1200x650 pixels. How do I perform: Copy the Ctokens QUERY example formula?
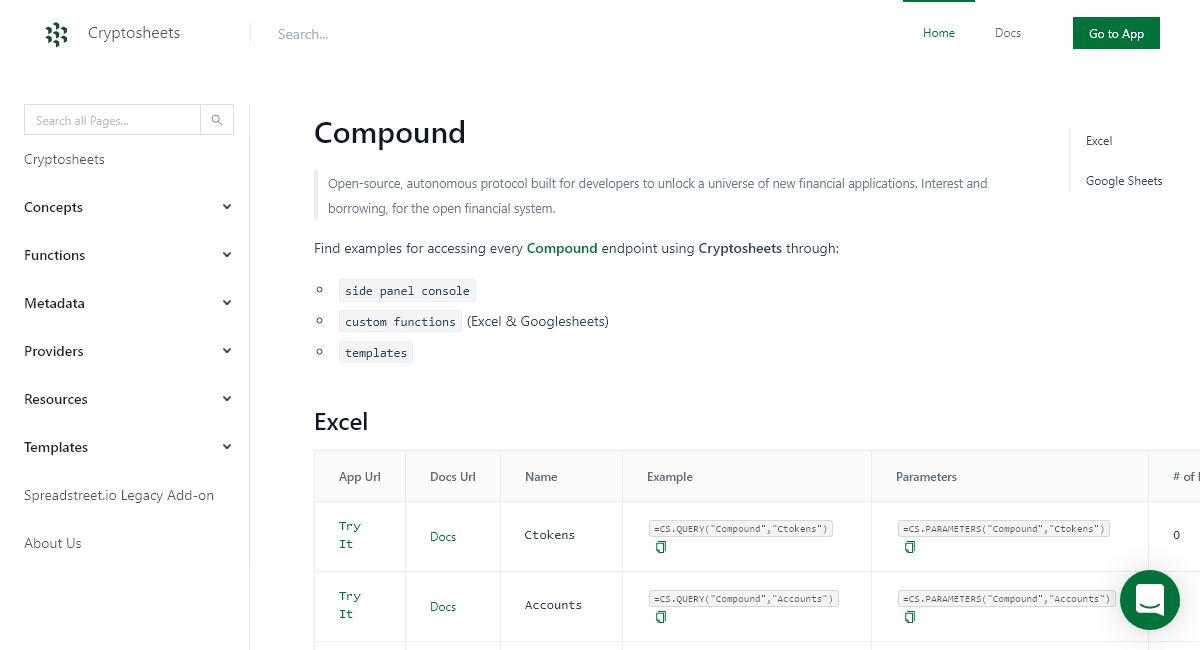(x=661, y=547)
